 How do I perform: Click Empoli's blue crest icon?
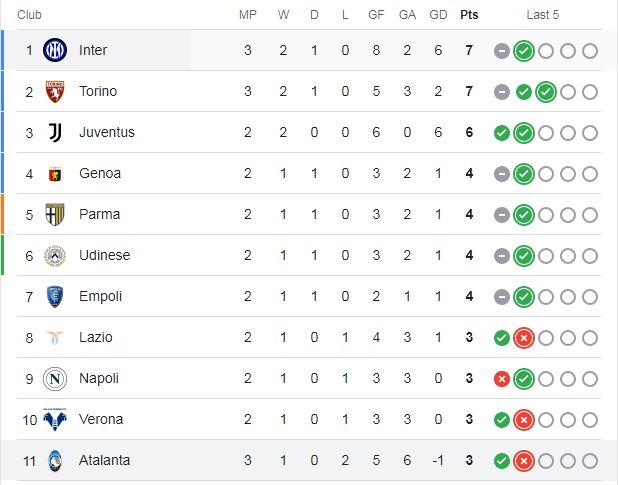click(55, 297)
